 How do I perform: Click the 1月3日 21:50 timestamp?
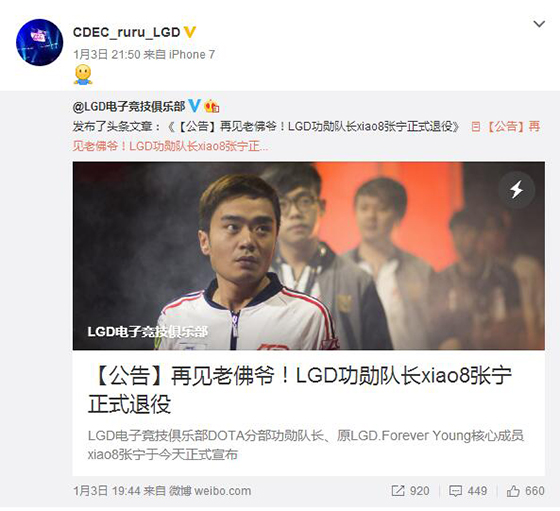(107, 55)
